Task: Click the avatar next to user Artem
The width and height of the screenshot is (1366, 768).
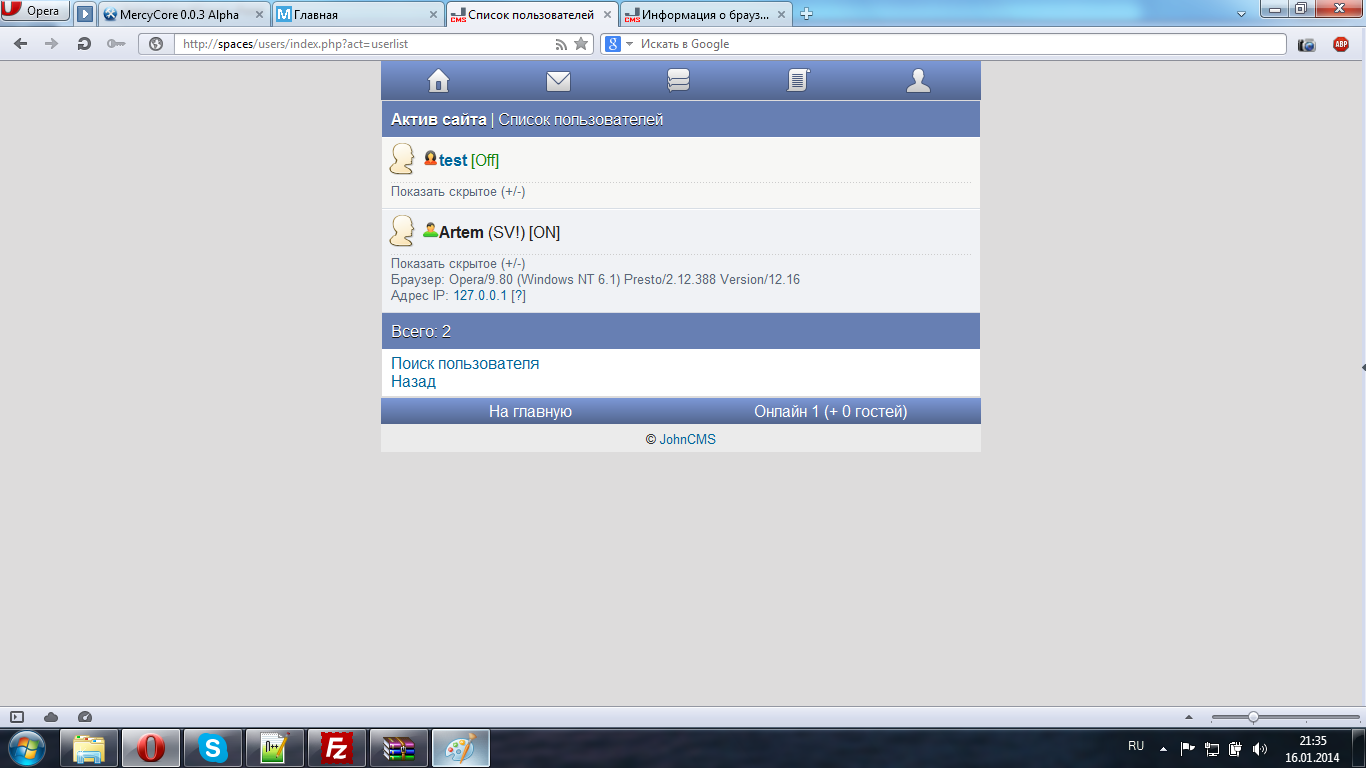Action: pyautogui.click(x=402, y=231)
